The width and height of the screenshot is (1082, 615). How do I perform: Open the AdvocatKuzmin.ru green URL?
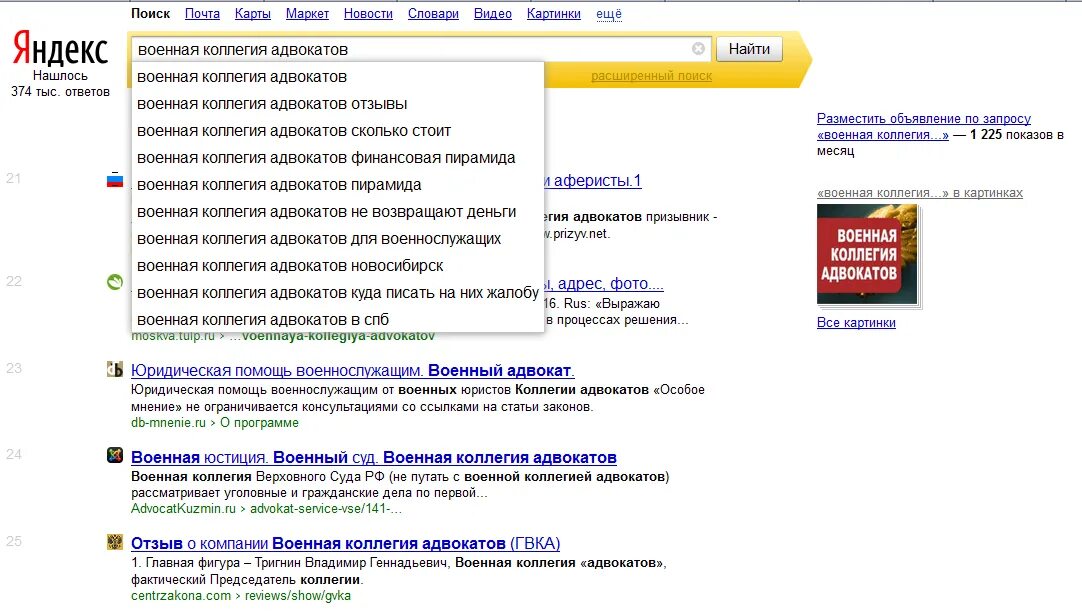[x=184, y=509]
